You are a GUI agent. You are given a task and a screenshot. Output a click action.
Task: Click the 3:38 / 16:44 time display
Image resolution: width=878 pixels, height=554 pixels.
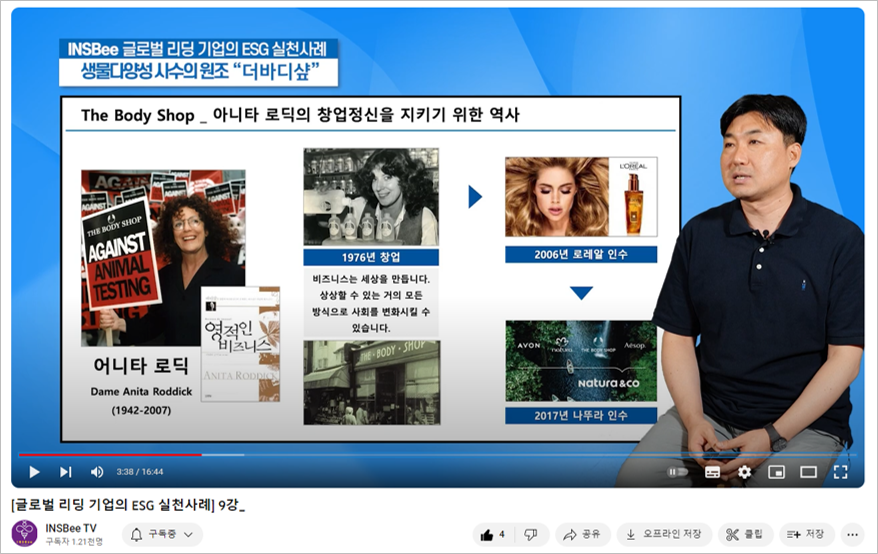(x=139, y=472)
